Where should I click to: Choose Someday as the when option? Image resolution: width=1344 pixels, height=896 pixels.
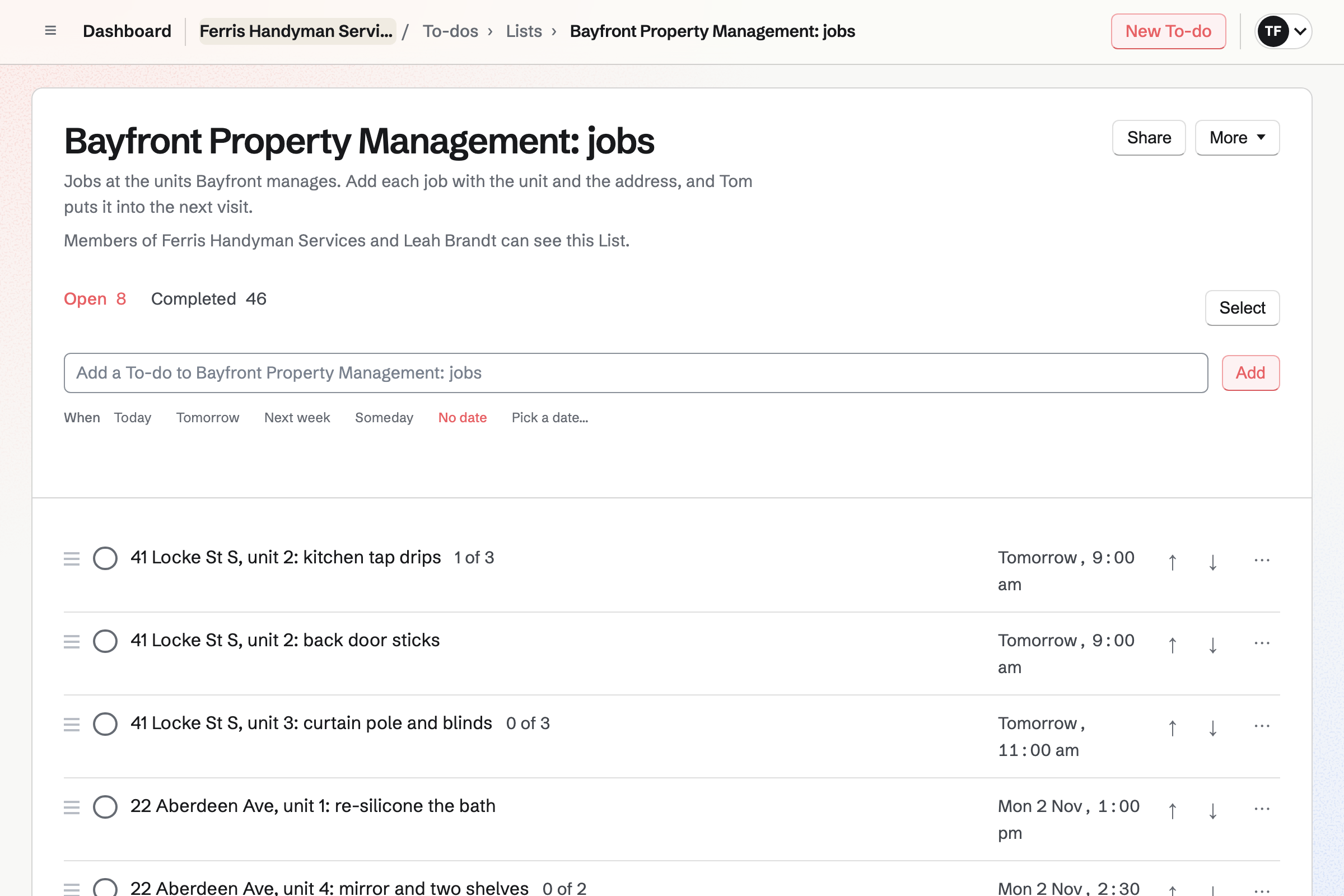(x=384, y=418)
